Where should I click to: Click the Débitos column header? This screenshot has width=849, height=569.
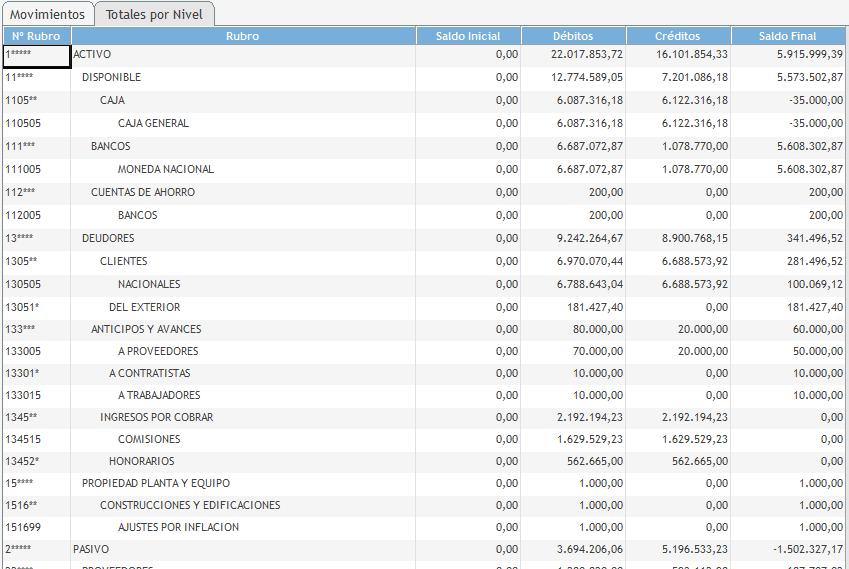click(x=573, y=36)
